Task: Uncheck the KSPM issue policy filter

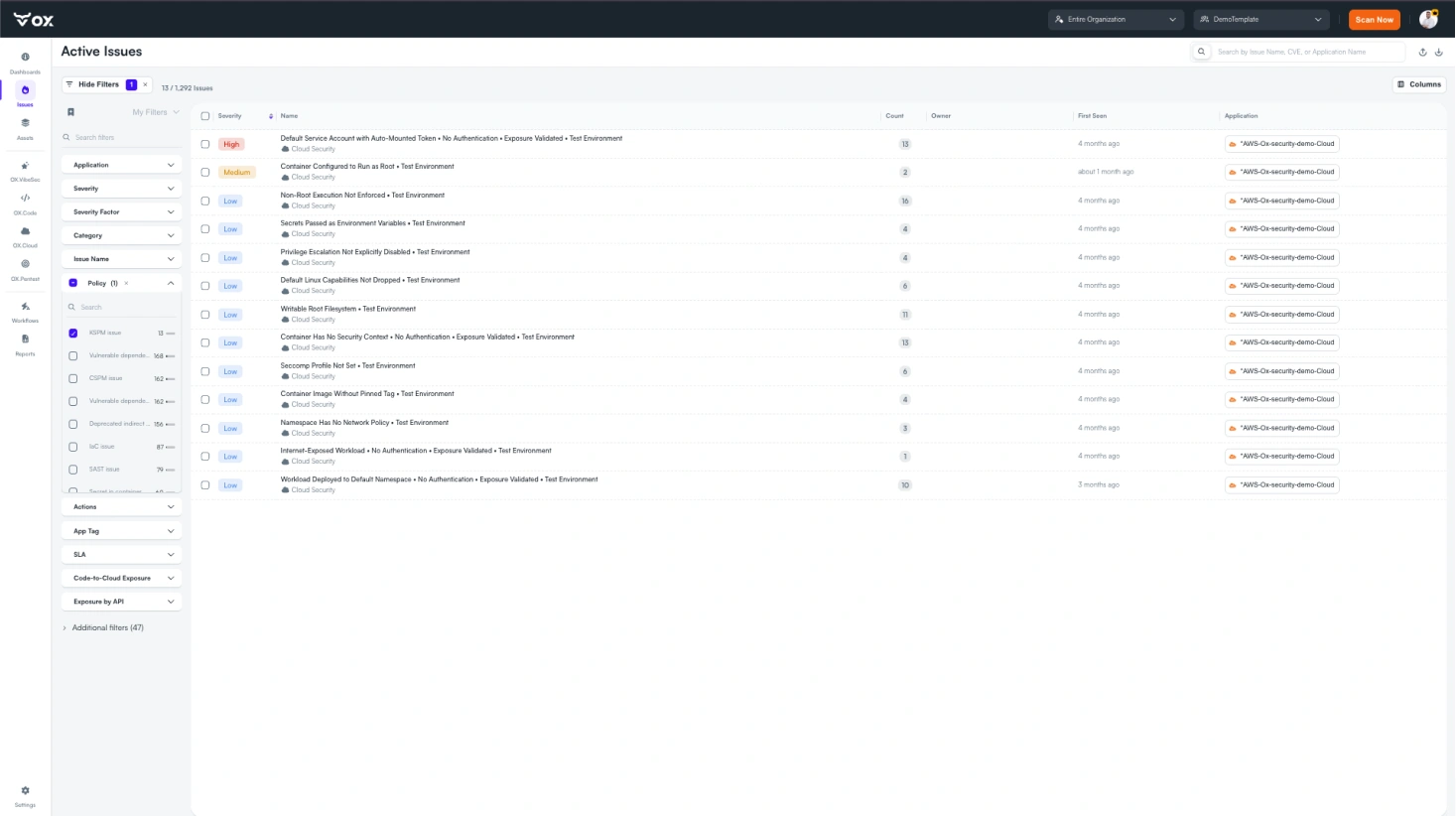Action: (72, 334)
